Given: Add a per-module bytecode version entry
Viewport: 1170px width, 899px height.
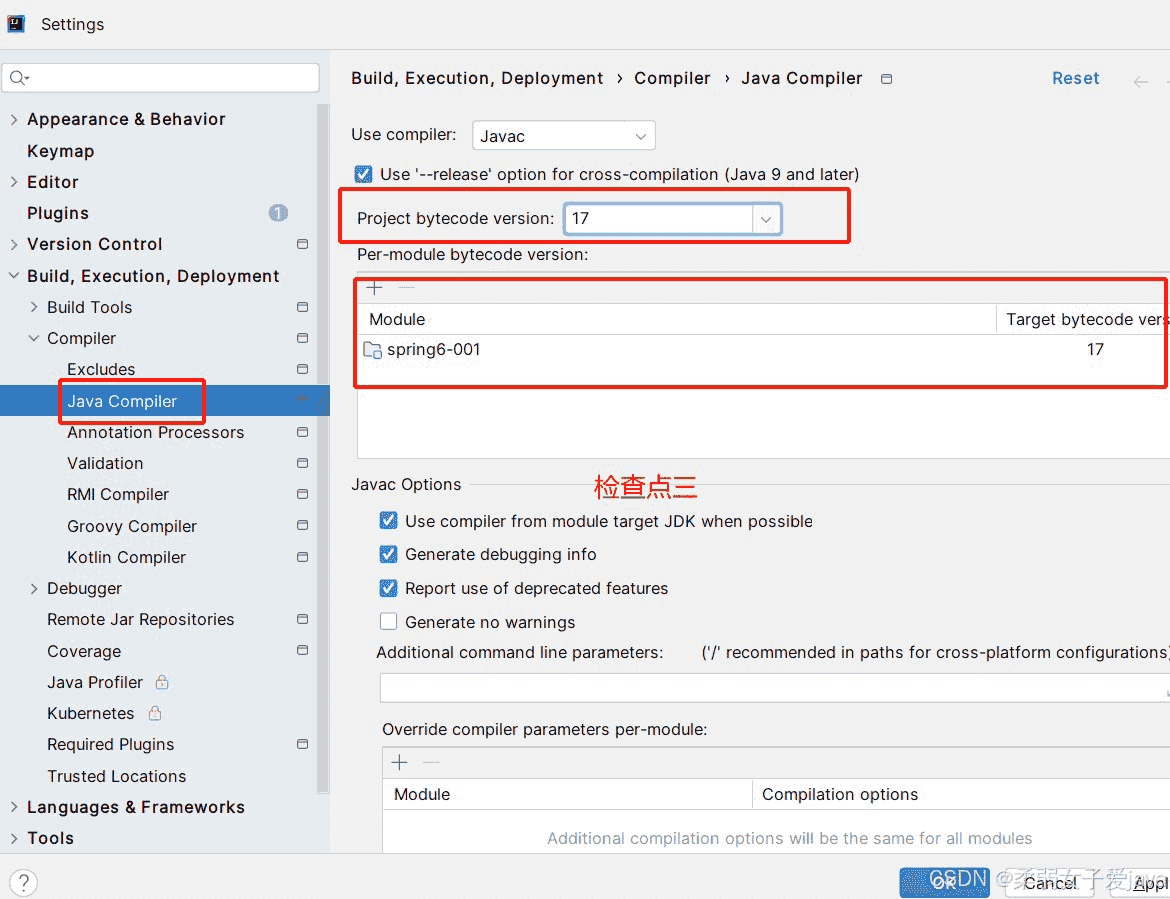Looking at the screenshot, I should pyautogui.click(x=375, y=288).
